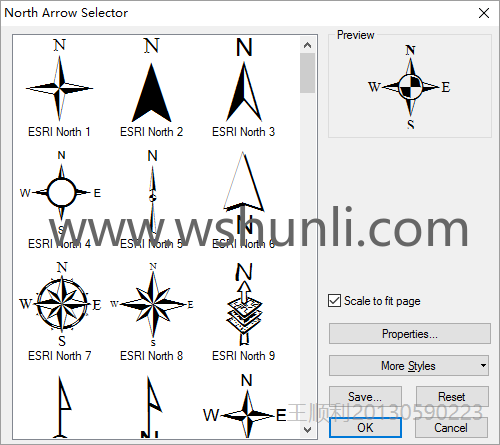The height and width of the screenshot is (445, 500).
Task: Select the flag-style arrow in bottom left
Action: point(62,407)
